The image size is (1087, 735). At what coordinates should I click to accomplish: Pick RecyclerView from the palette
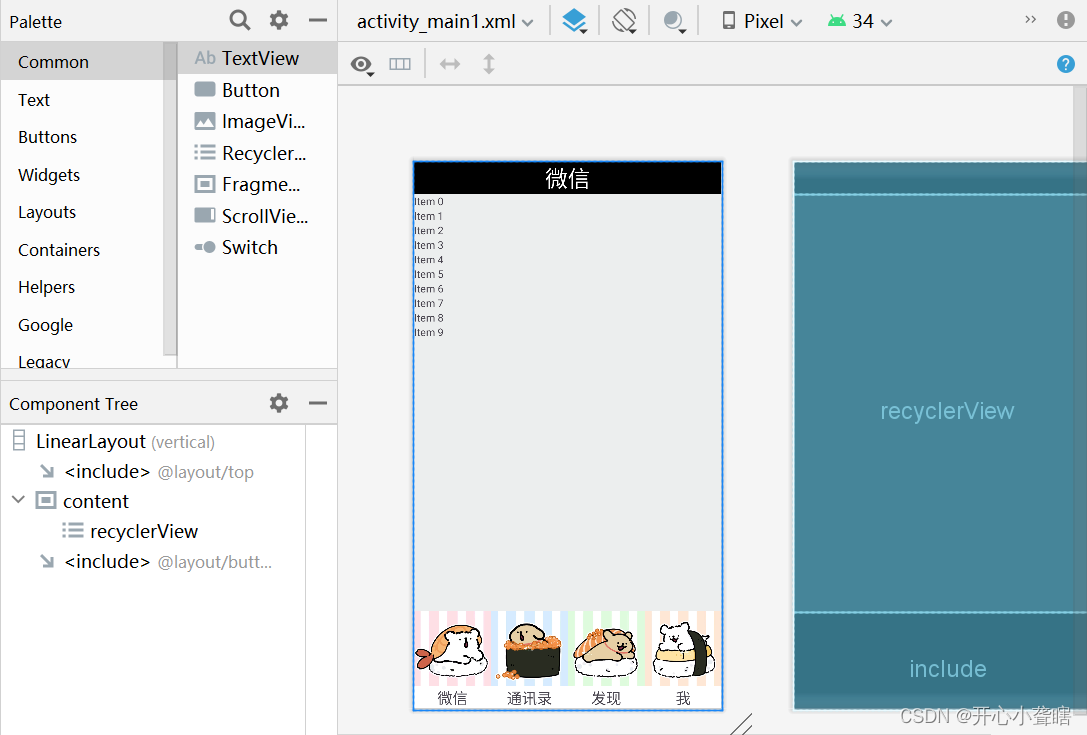tap(257, 153)
